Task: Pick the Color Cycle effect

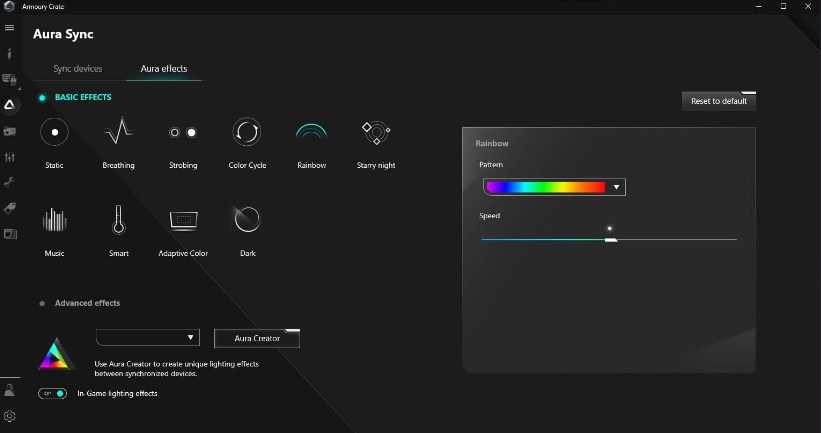Action: coord(247,132)
